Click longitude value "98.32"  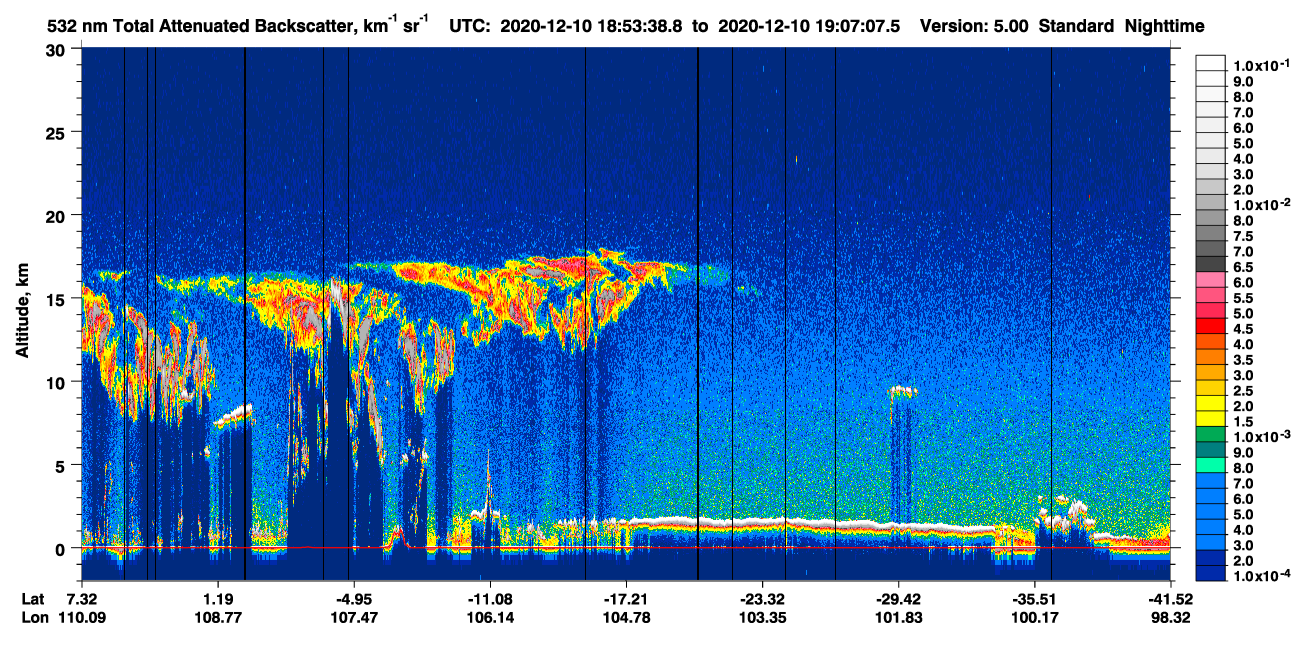click(x=1171, y=618)
